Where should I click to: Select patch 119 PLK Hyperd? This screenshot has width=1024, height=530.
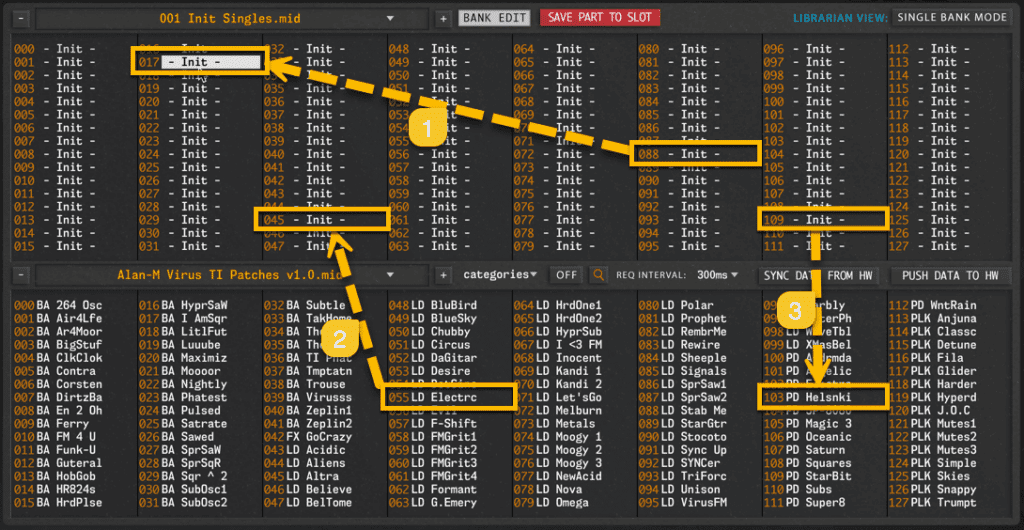[x=932, y=398]
